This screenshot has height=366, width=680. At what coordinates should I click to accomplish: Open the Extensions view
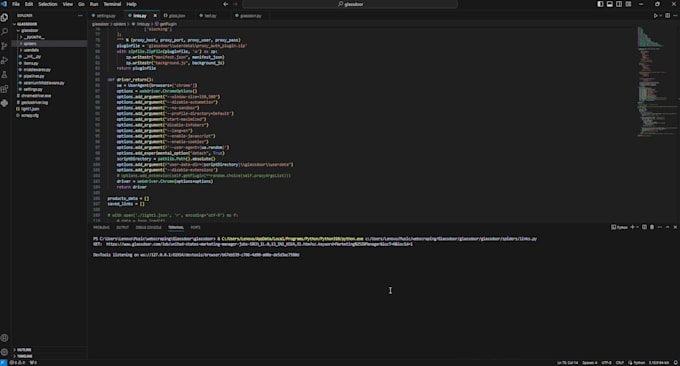pyautogui.click(x=5, y=89)
